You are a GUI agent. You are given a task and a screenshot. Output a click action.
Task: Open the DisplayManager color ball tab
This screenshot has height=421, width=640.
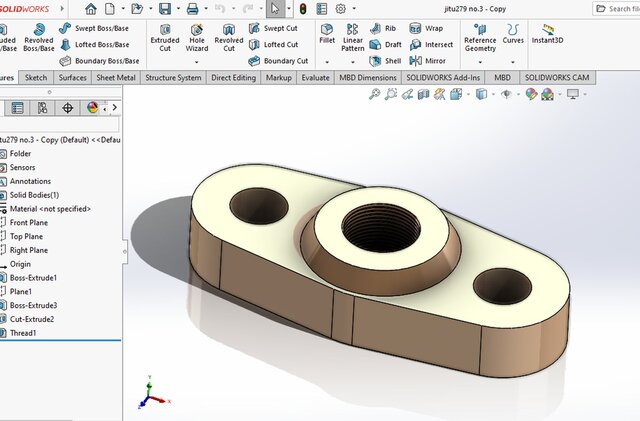(92, 108)
